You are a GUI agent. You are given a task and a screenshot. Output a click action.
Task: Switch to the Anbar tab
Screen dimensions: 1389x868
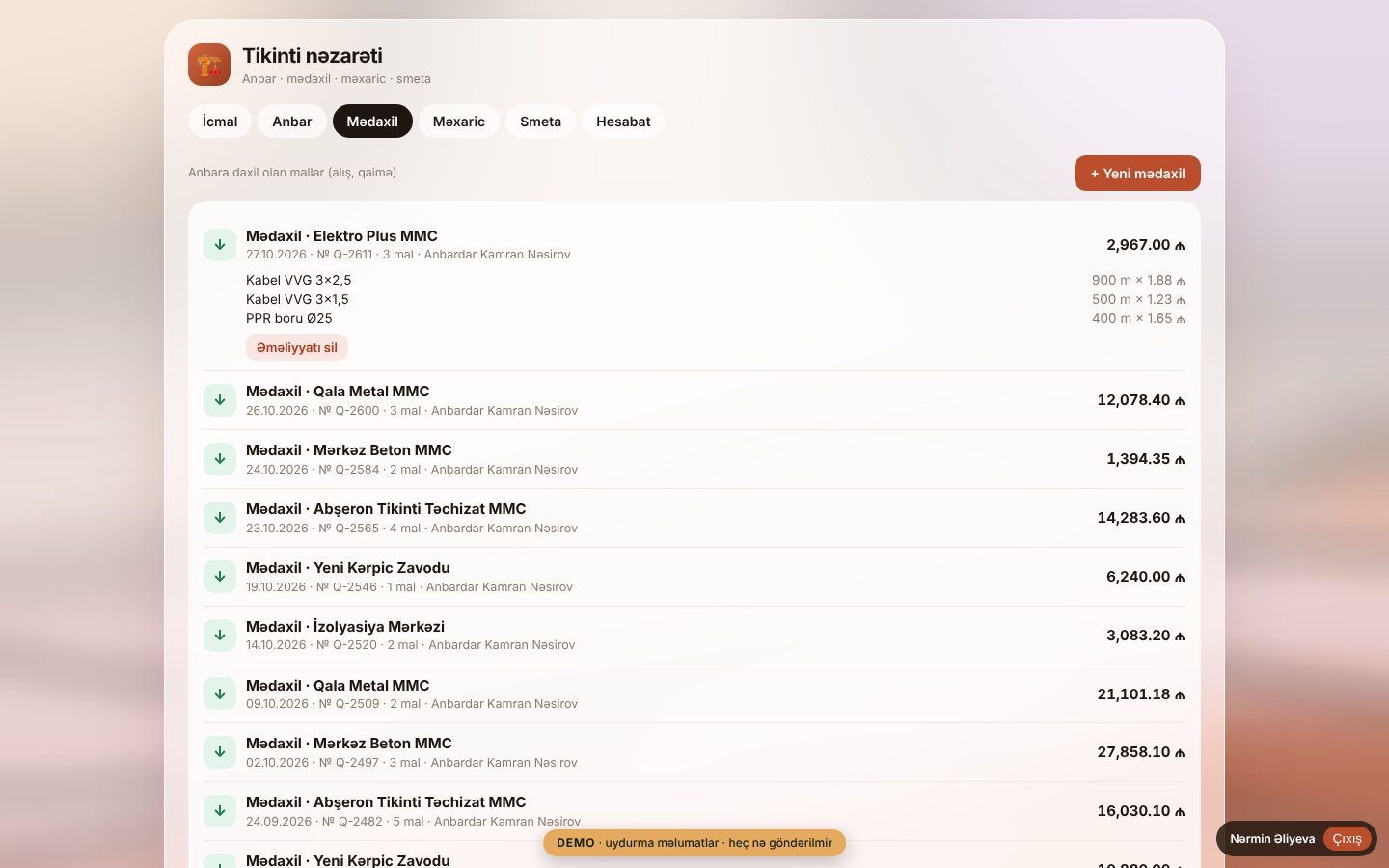point(292,122)
